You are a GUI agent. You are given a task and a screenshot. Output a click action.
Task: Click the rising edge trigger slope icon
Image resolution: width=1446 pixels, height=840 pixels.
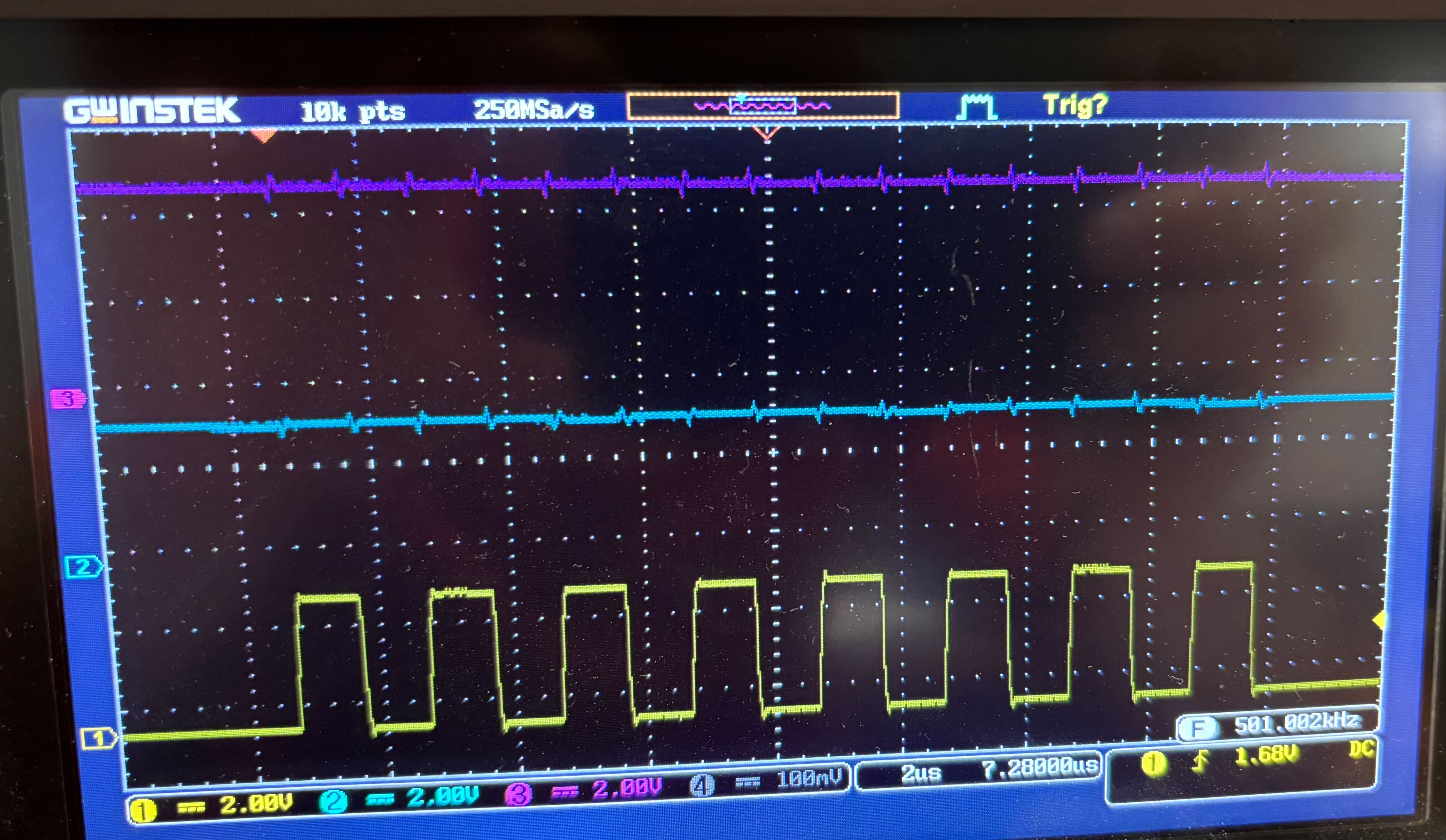pyautogui.click(x=1201, y=761)
